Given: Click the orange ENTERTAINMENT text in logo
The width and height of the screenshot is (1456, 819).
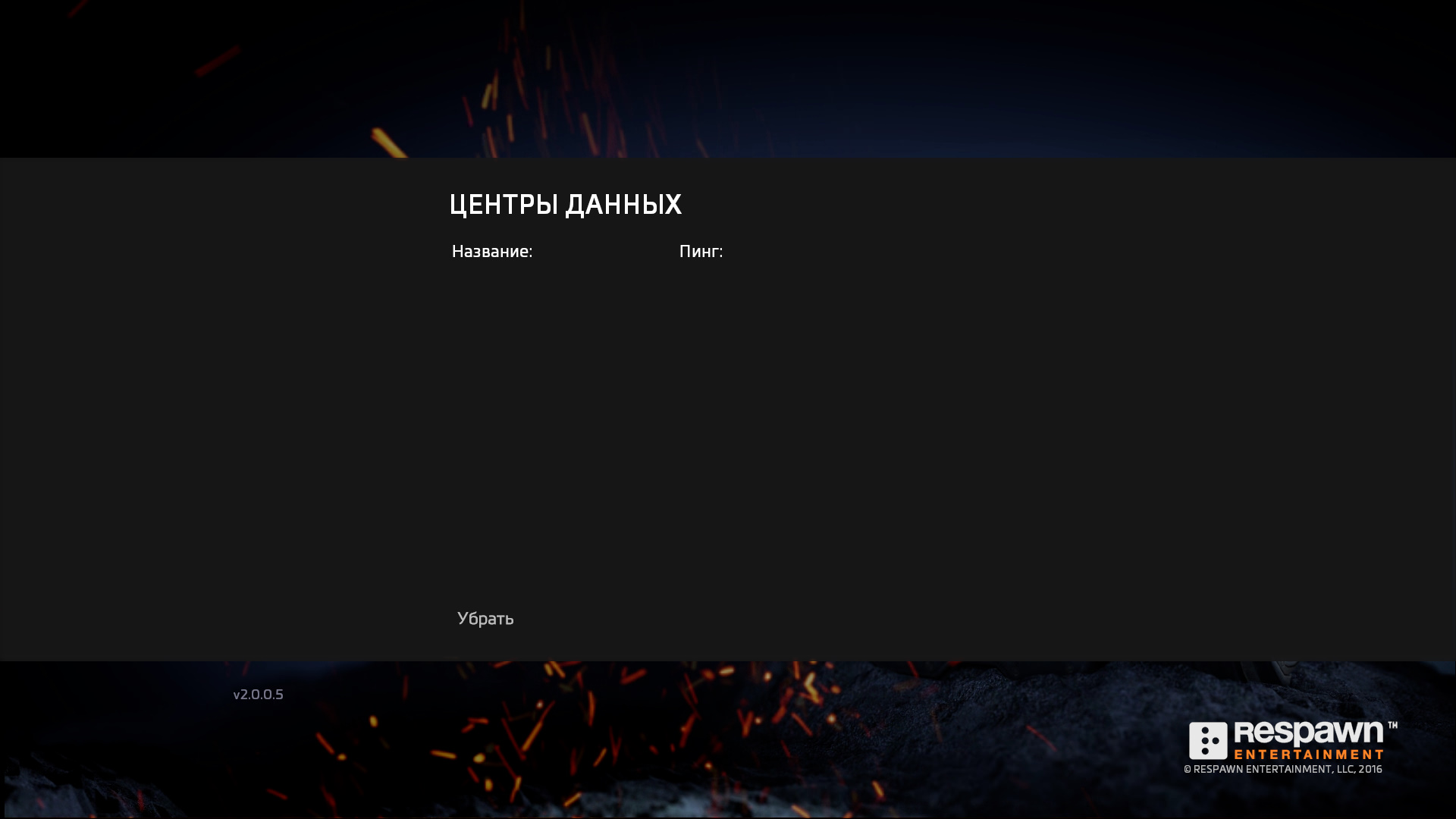Looking at the screenshot, I should coord(1308,755).
